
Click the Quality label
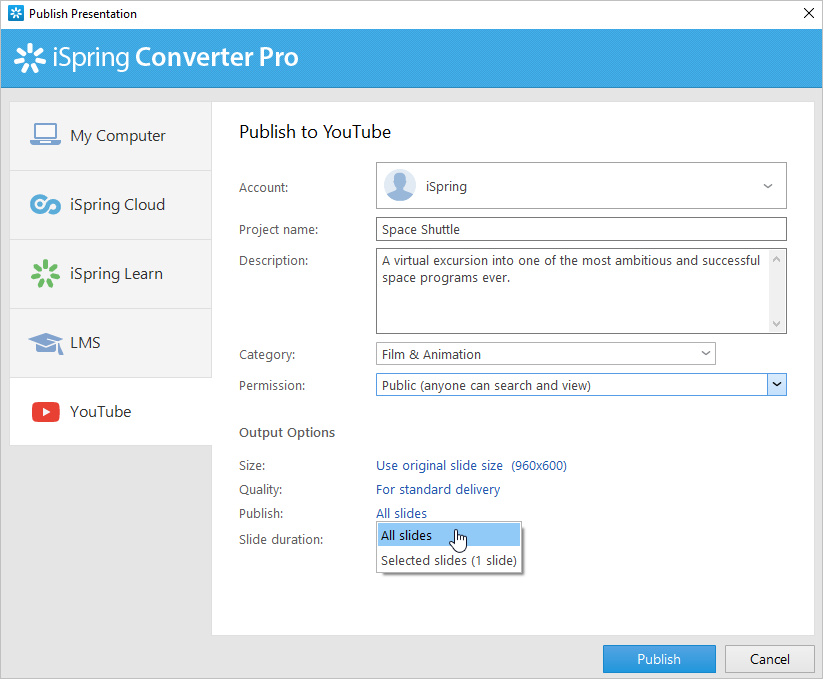[x=260, y=490]
